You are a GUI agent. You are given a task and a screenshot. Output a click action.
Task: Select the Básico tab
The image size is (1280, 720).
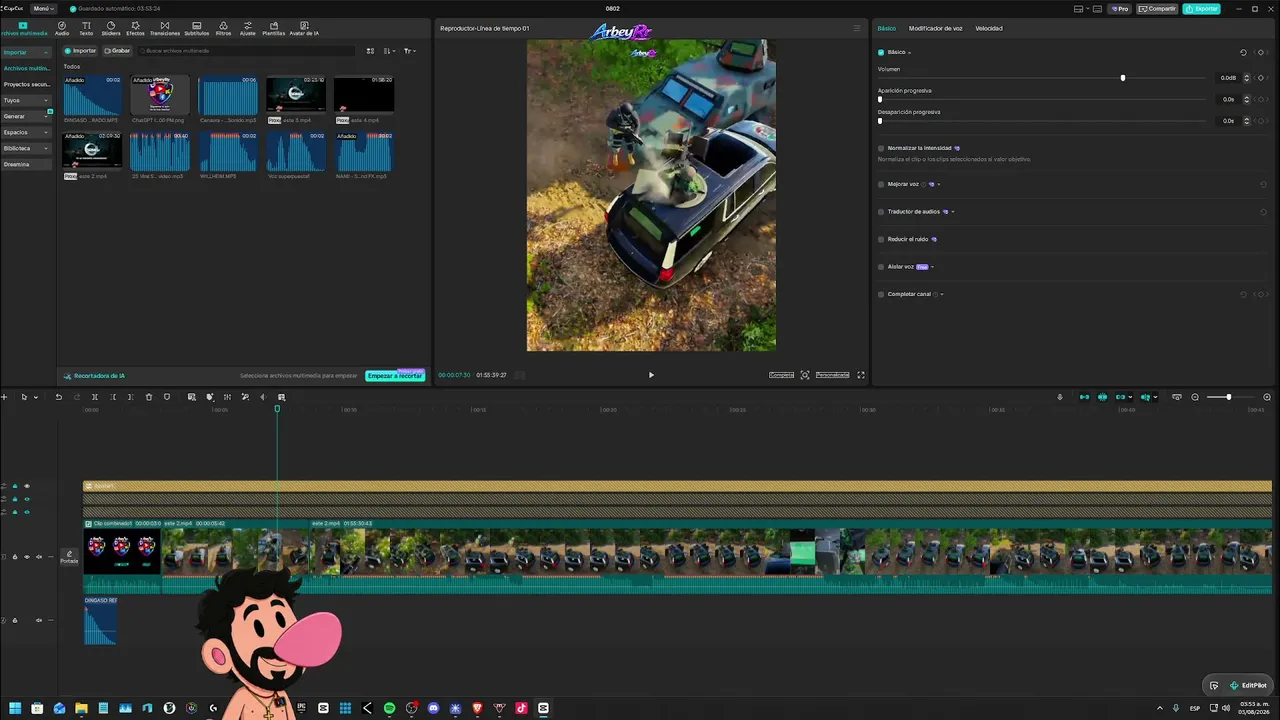[x=887, y=28]
